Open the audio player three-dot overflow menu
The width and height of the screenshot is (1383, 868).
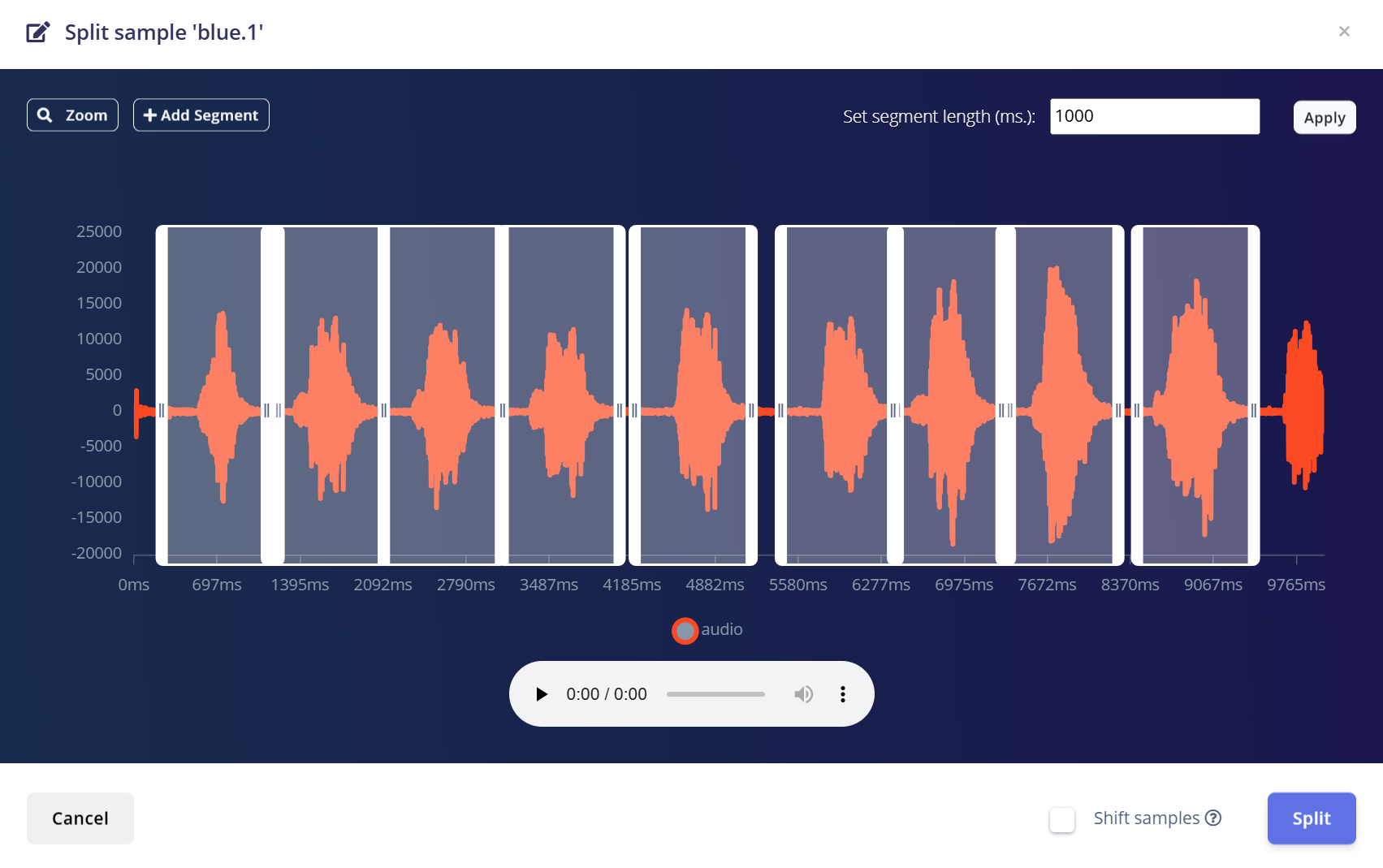point(842,693)
